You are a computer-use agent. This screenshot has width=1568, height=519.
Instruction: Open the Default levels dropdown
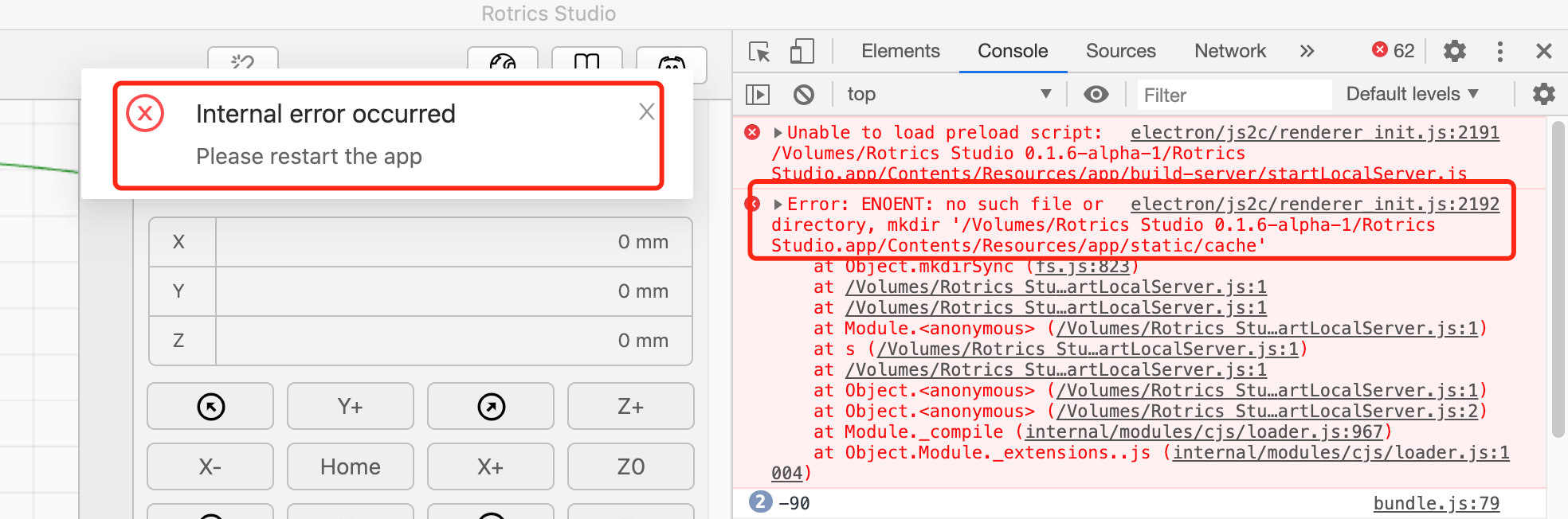1412,94
